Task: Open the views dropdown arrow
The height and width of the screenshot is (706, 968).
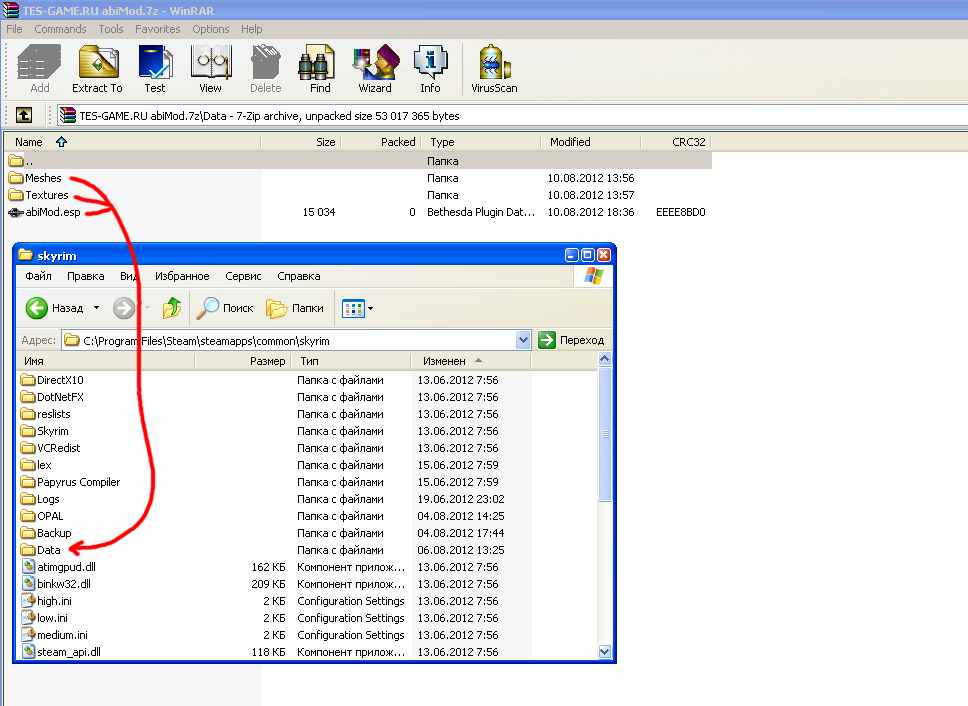Action: (370, 308)
